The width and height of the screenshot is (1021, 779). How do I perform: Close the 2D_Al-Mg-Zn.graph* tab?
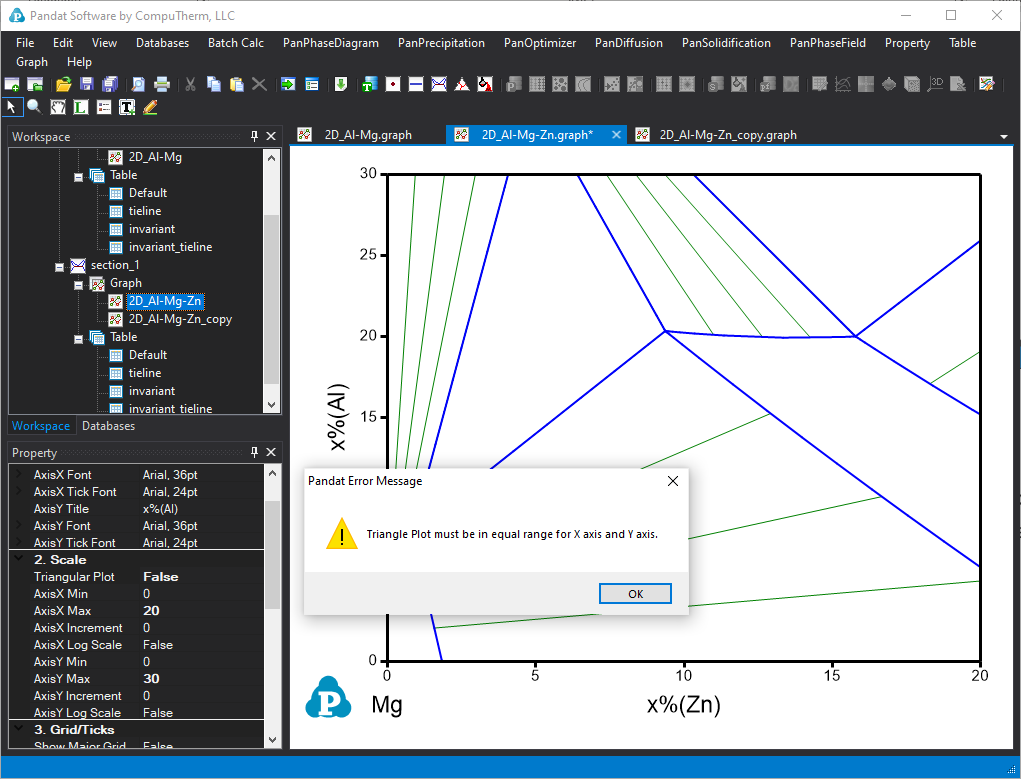(616, 135)
